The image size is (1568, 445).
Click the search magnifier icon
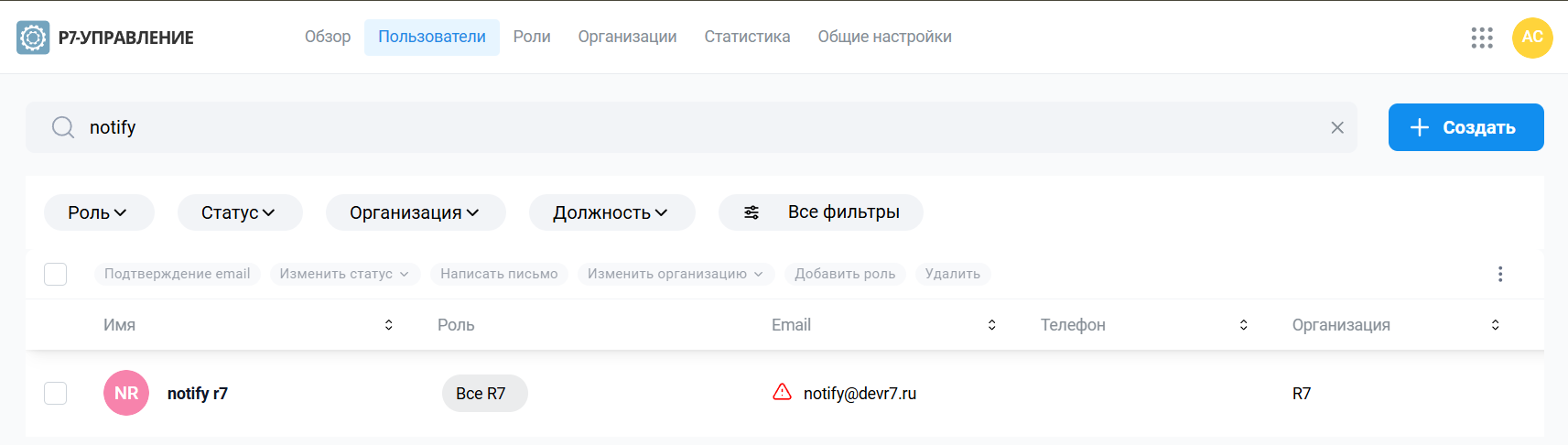click(x=63, y=127)
